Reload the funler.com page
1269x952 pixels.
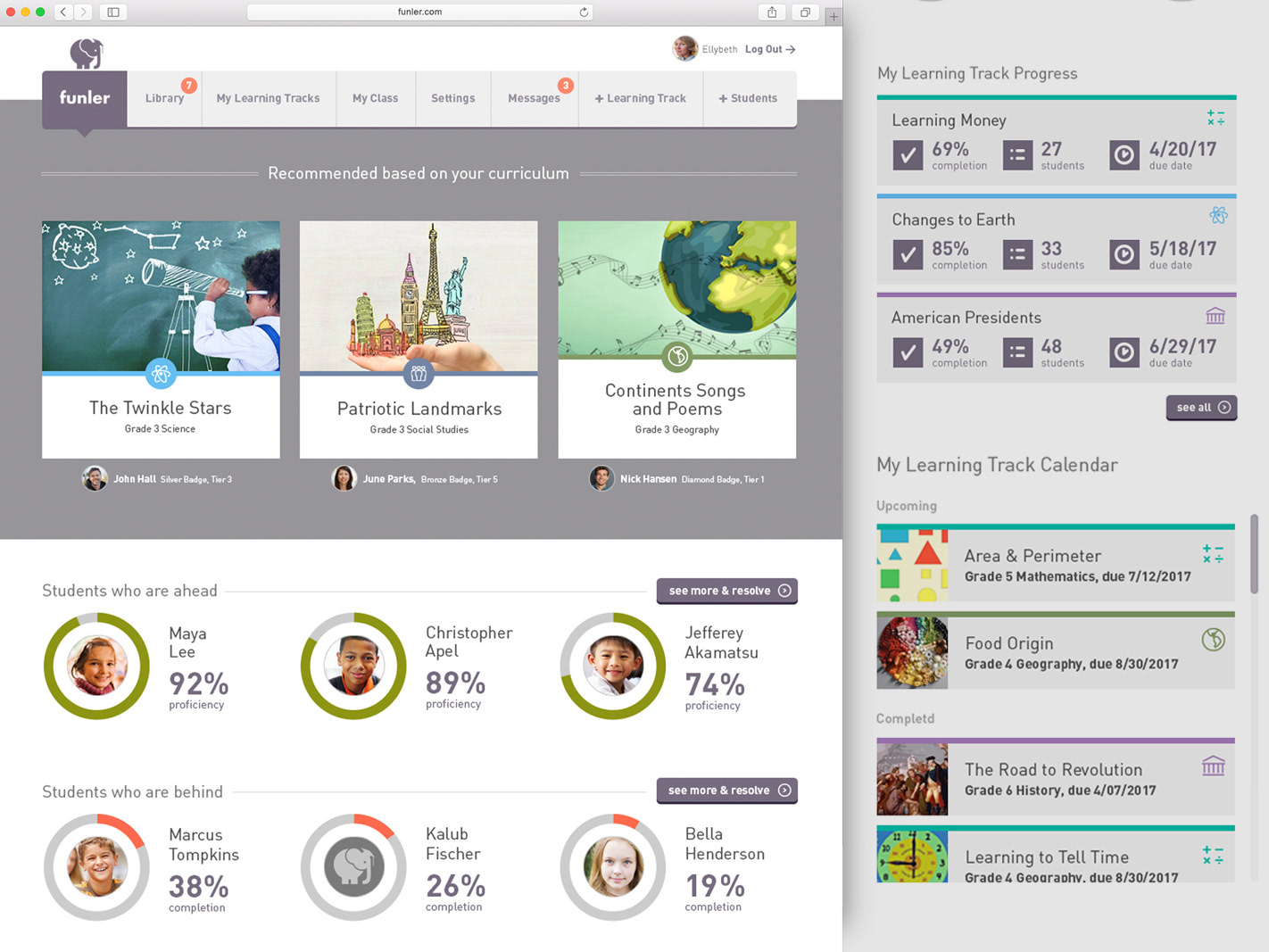[584, 12]
